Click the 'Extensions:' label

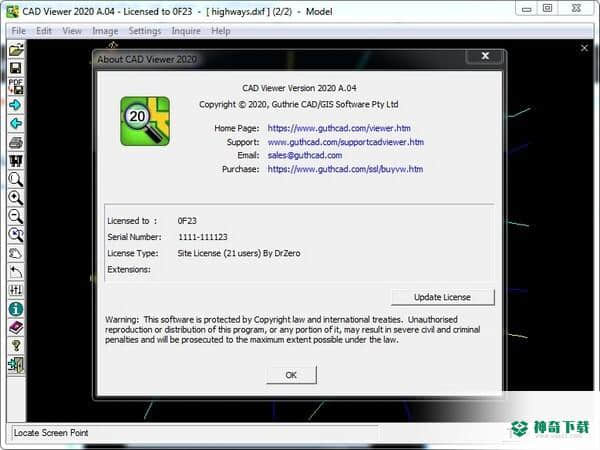(x=129, y=269)
